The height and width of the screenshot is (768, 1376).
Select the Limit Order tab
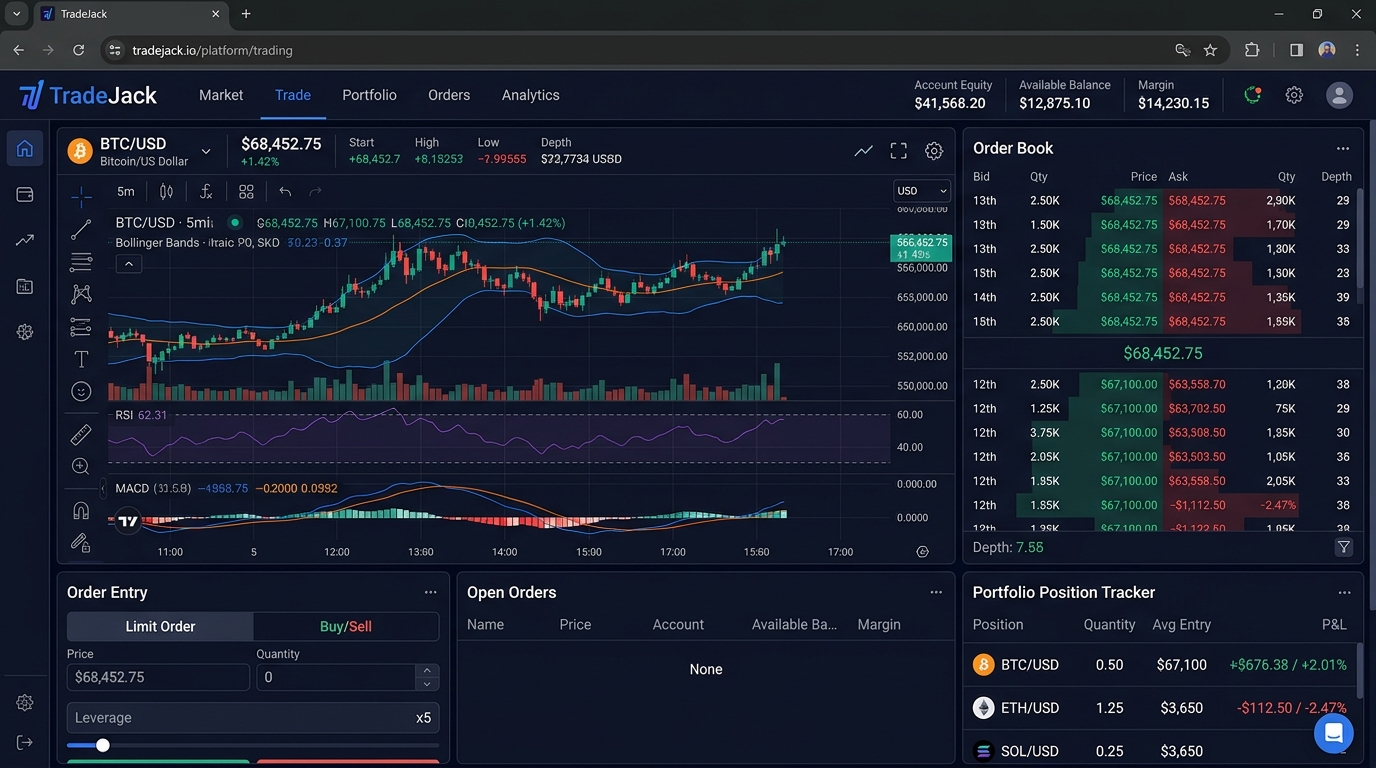[160, 627]
